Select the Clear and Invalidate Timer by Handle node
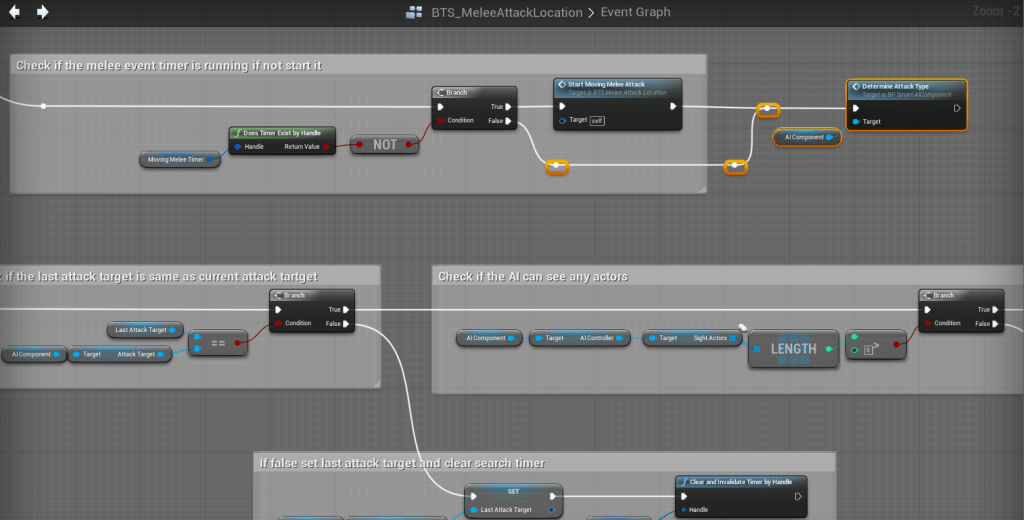Viewport: 1024px width, 520px height. (740, 482)
